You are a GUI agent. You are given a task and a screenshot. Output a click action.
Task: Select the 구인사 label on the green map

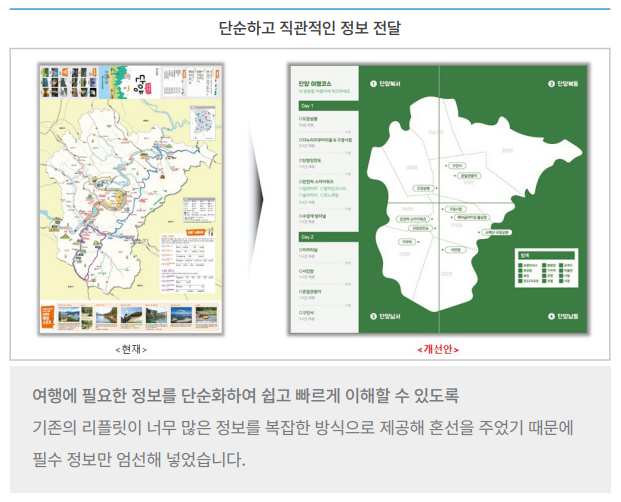(456, 165)
